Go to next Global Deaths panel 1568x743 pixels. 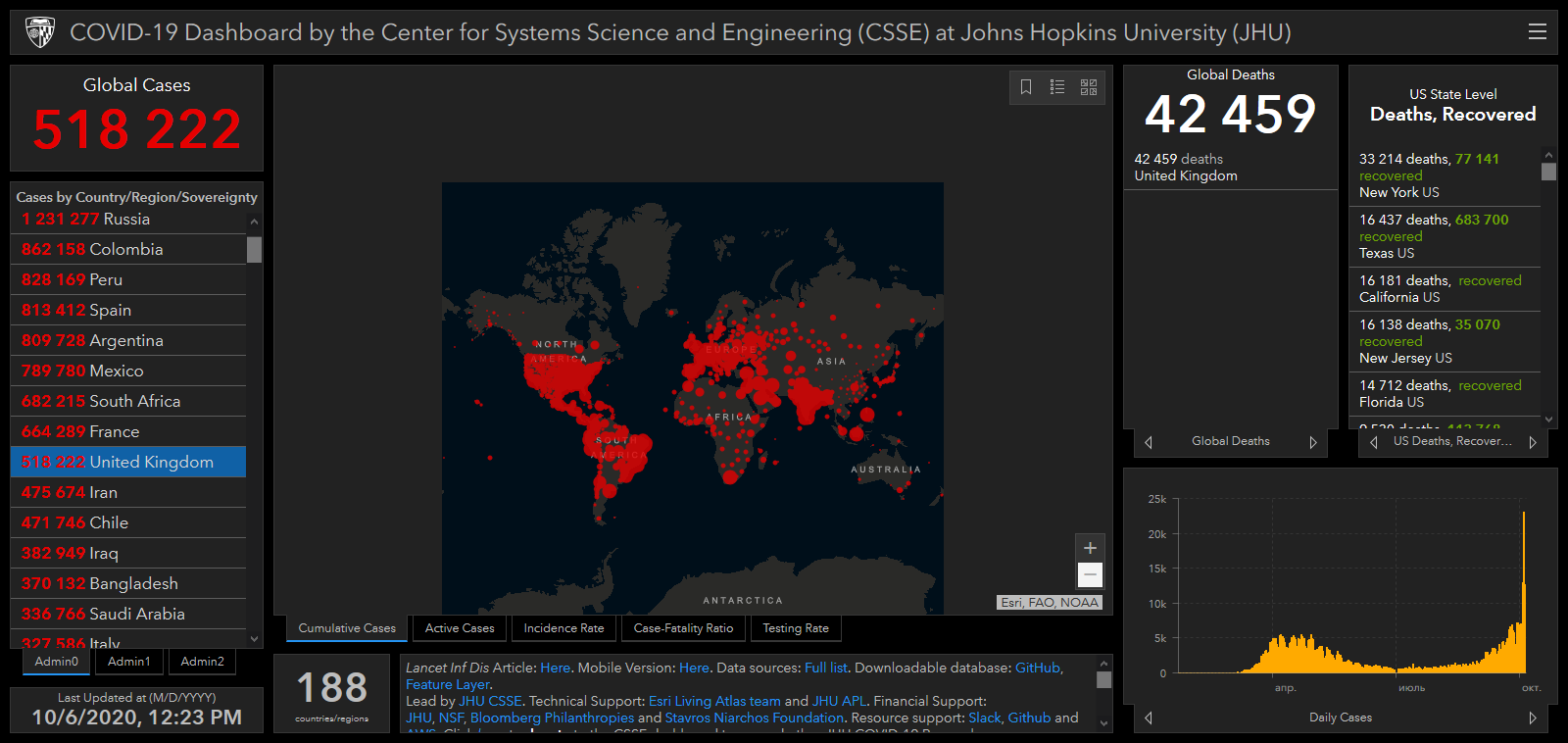coord(1313,442)
